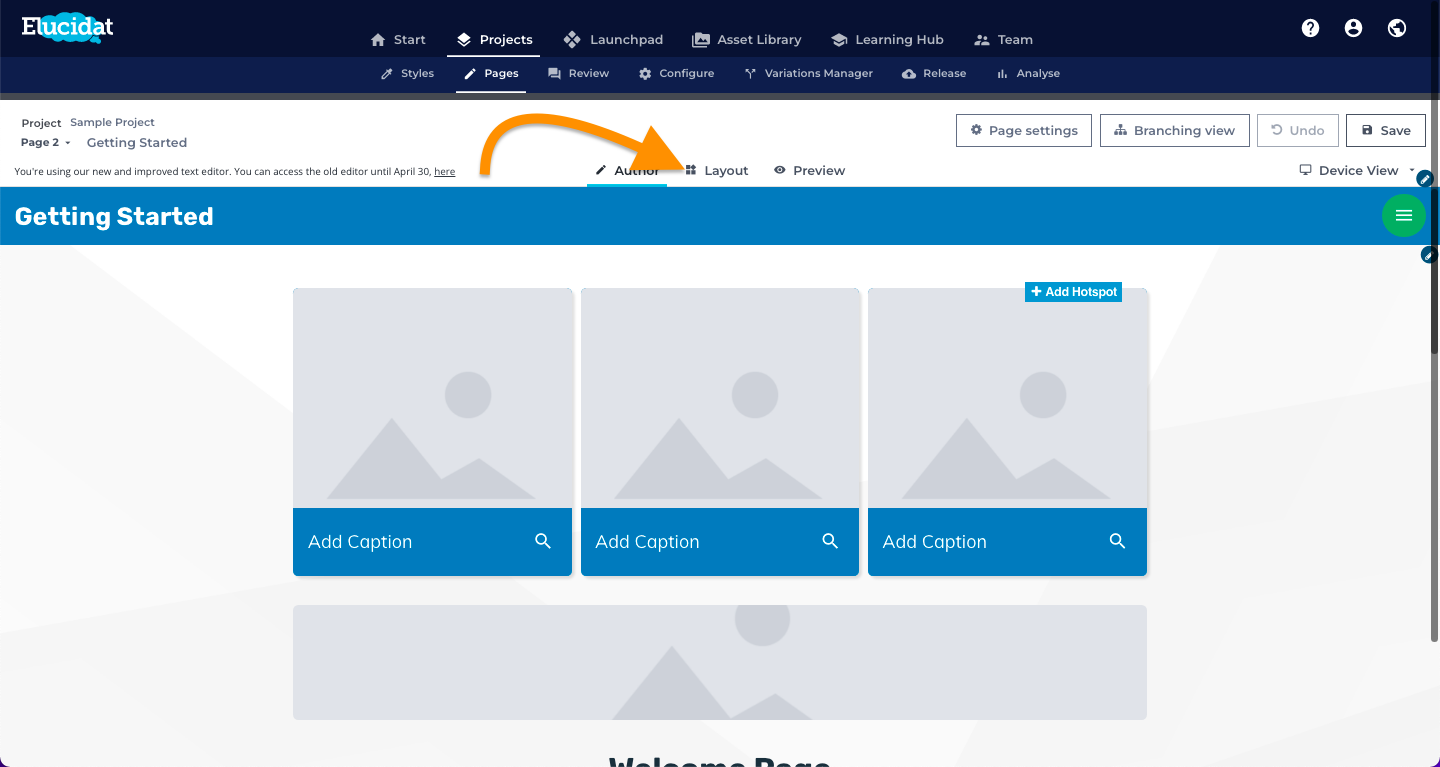Click the Undo button
1440x767 pixels.
(1297, 130)
